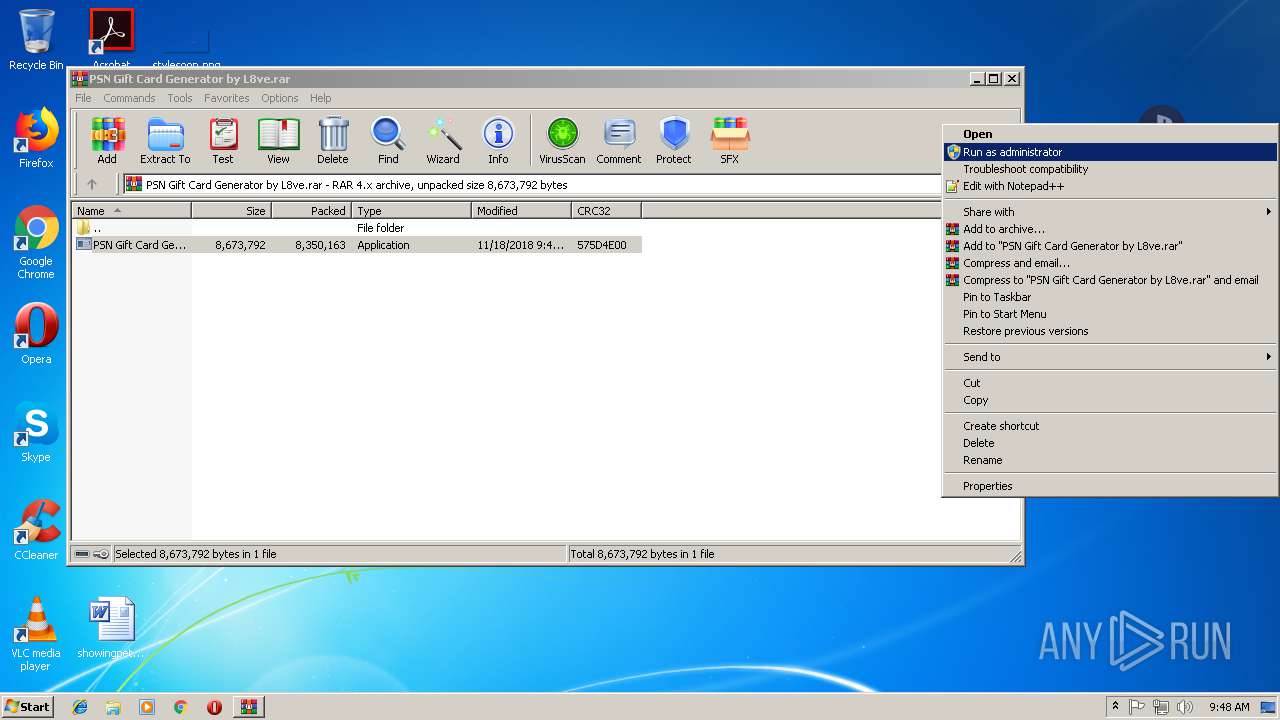This screenshot has height=720, width=1280.
Task: Open the Options menu
Action: 280,98
